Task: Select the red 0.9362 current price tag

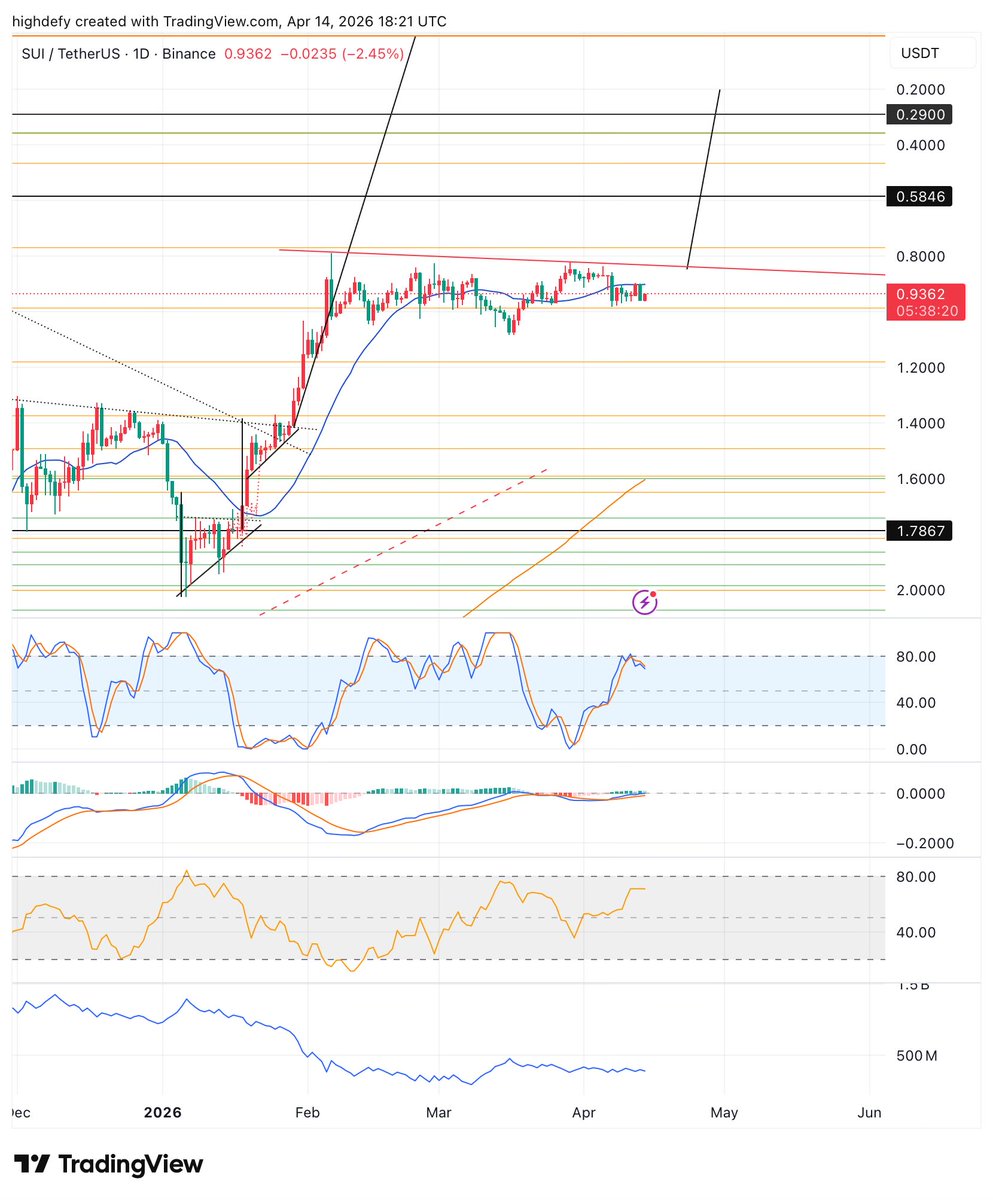Action: point(926,302)
